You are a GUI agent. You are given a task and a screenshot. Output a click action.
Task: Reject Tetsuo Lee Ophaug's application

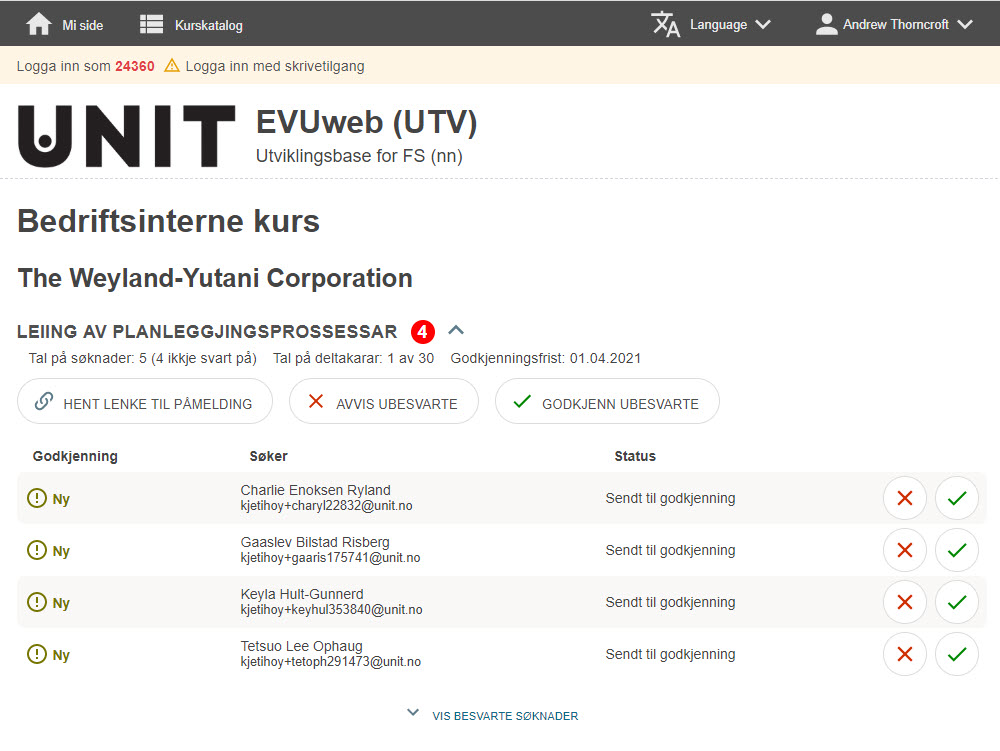tap(904, 654)
